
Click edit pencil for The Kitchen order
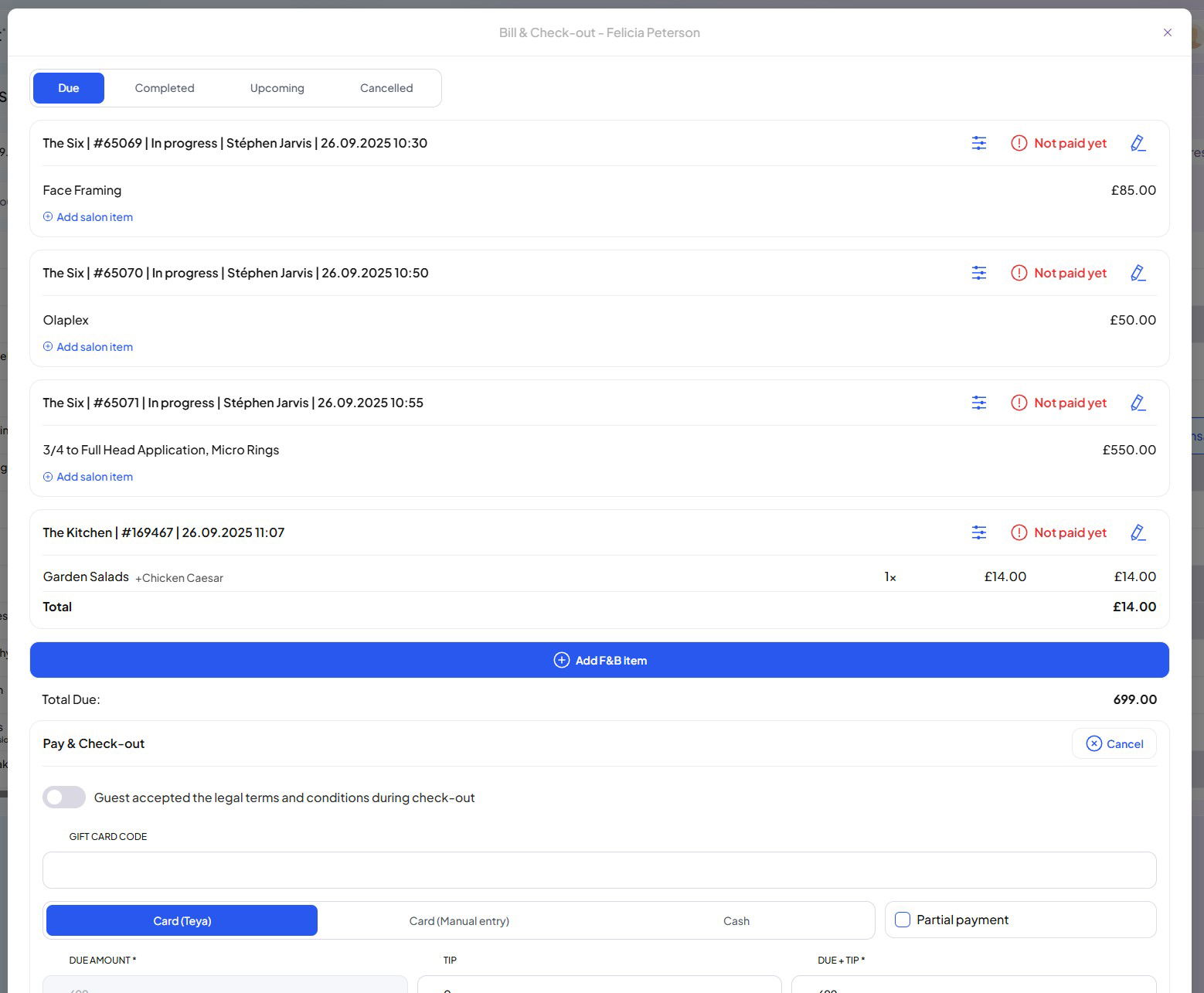pyautogui.click(x=1138, y=532)
